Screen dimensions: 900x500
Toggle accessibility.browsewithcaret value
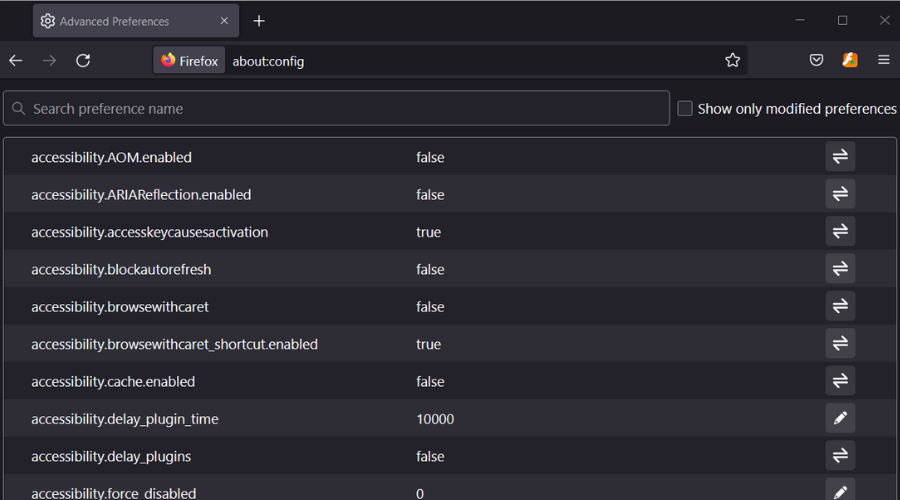840,307
